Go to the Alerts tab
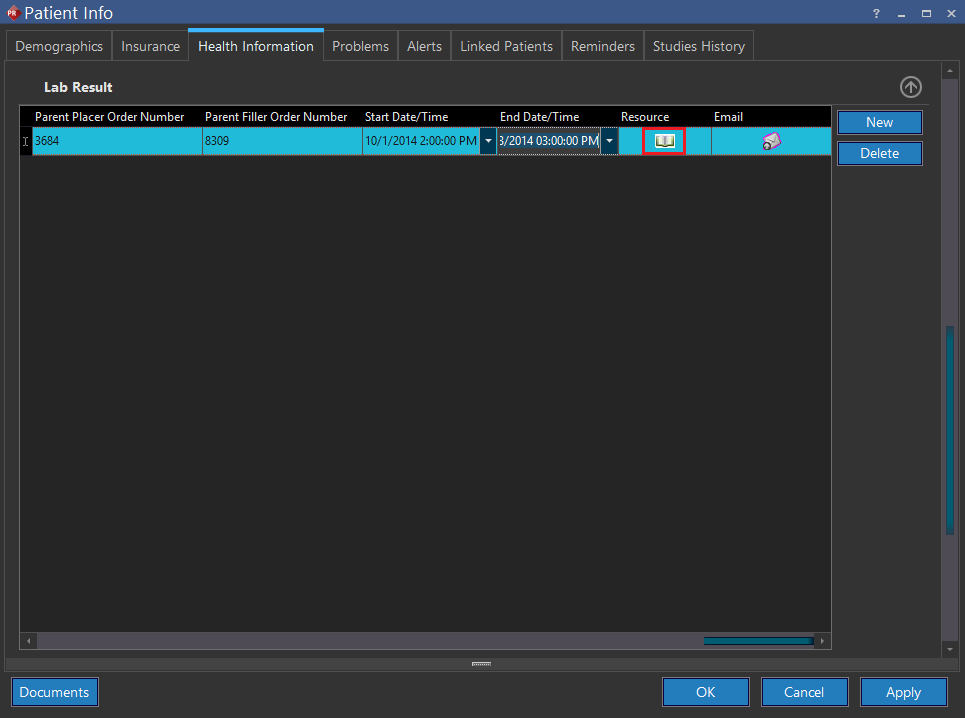This screenshot has height=718, width=965. 424,46
